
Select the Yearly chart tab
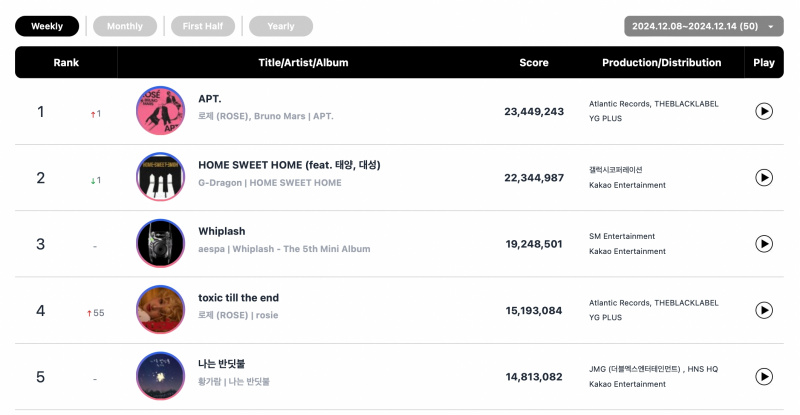[x=281, y=26]
